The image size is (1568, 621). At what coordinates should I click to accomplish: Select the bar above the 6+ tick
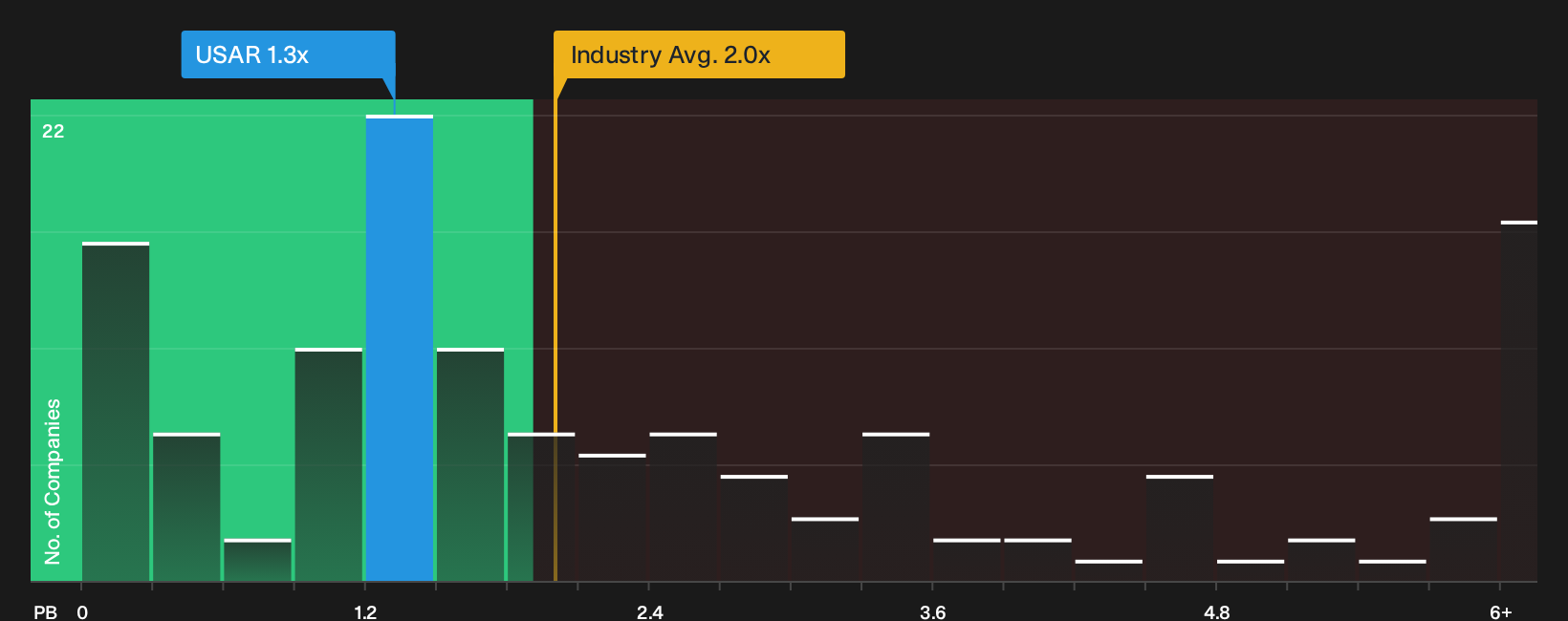tap(1519, 401)
